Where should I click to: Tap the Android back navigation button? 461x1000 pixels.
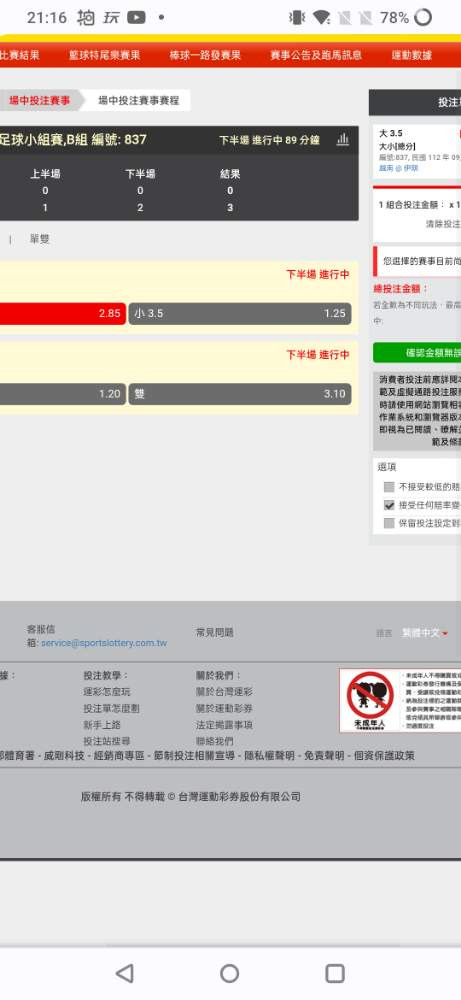coord(125,973)
